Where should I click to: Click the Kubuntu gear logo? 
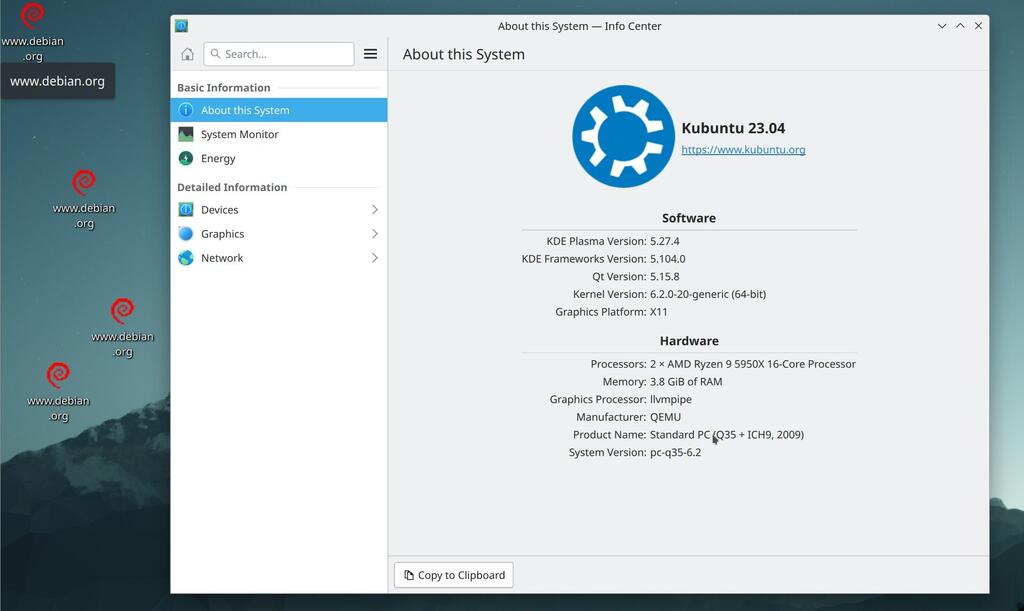click(x=623, y=136)
